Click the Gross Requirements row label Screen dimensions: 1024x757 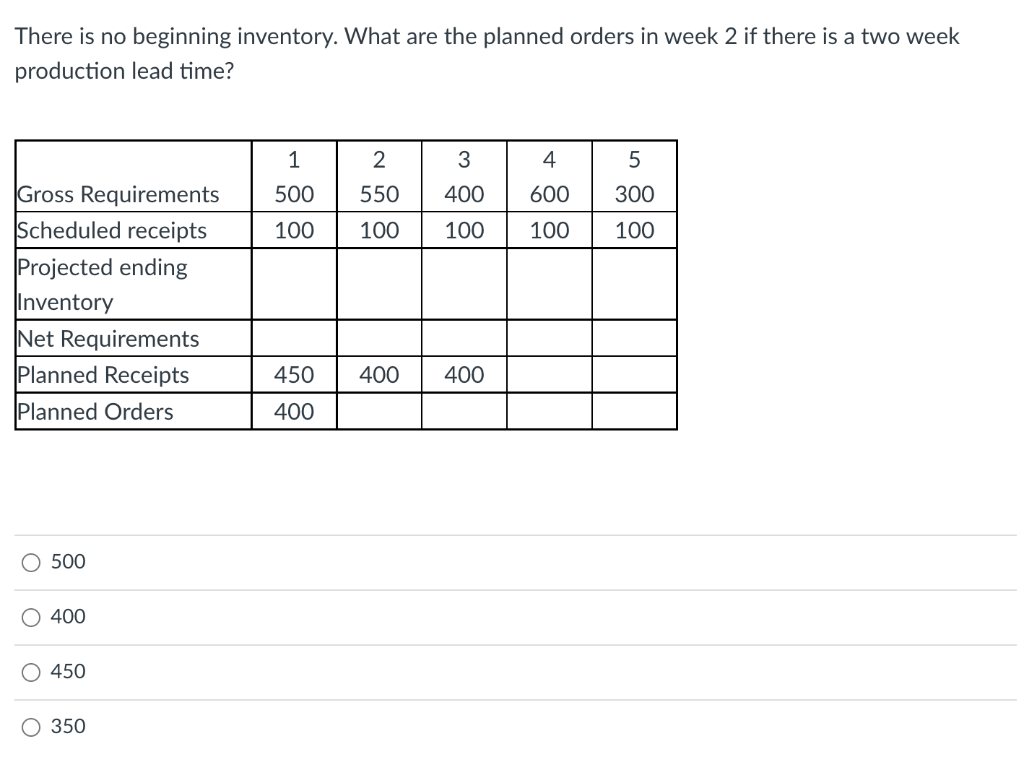120,194
